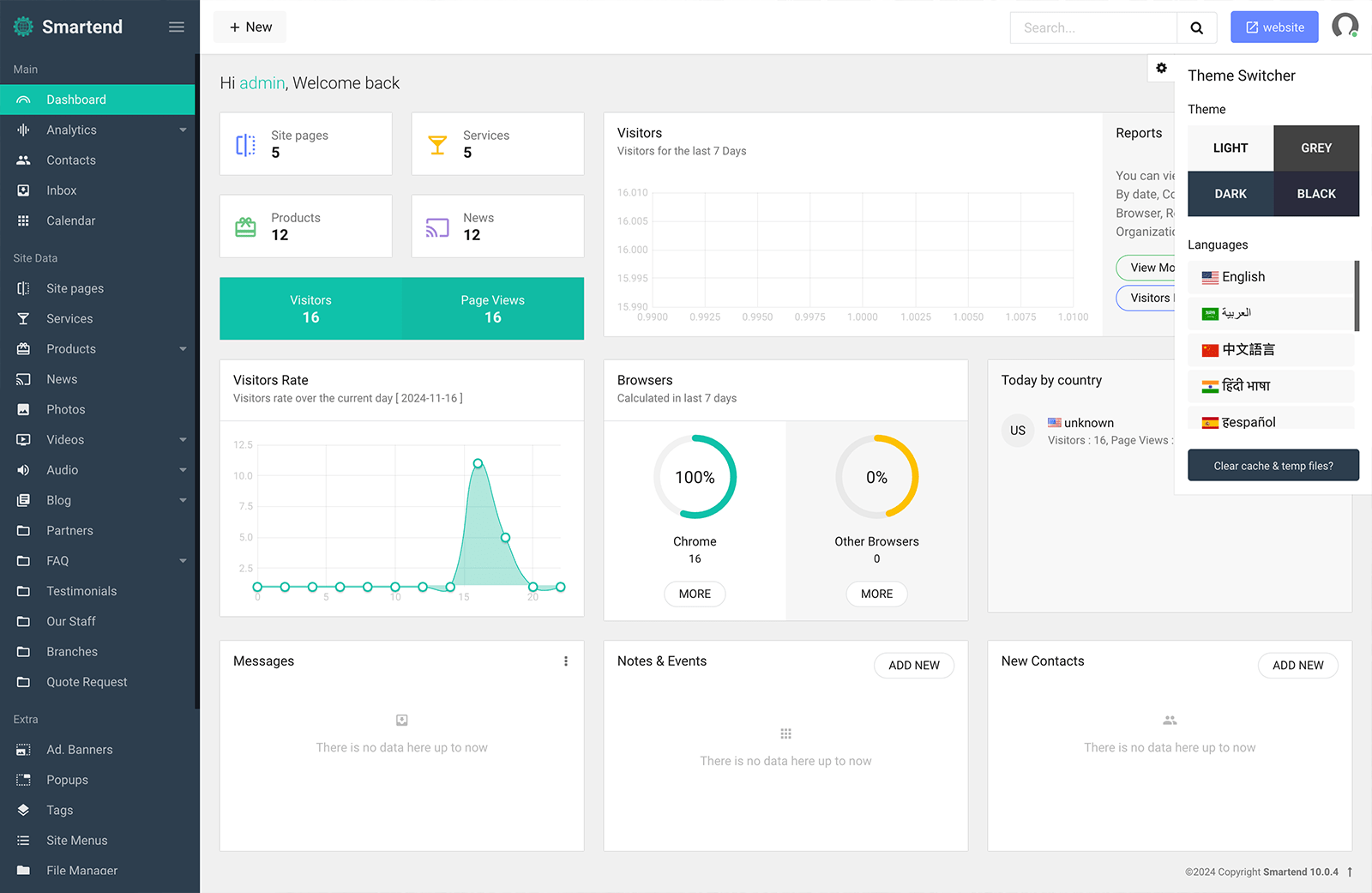Click the scroll-to-top arrow in footer
The height and width of the screenshot is (893, 1372).
pyautogui.click(x=1350, y=872)
